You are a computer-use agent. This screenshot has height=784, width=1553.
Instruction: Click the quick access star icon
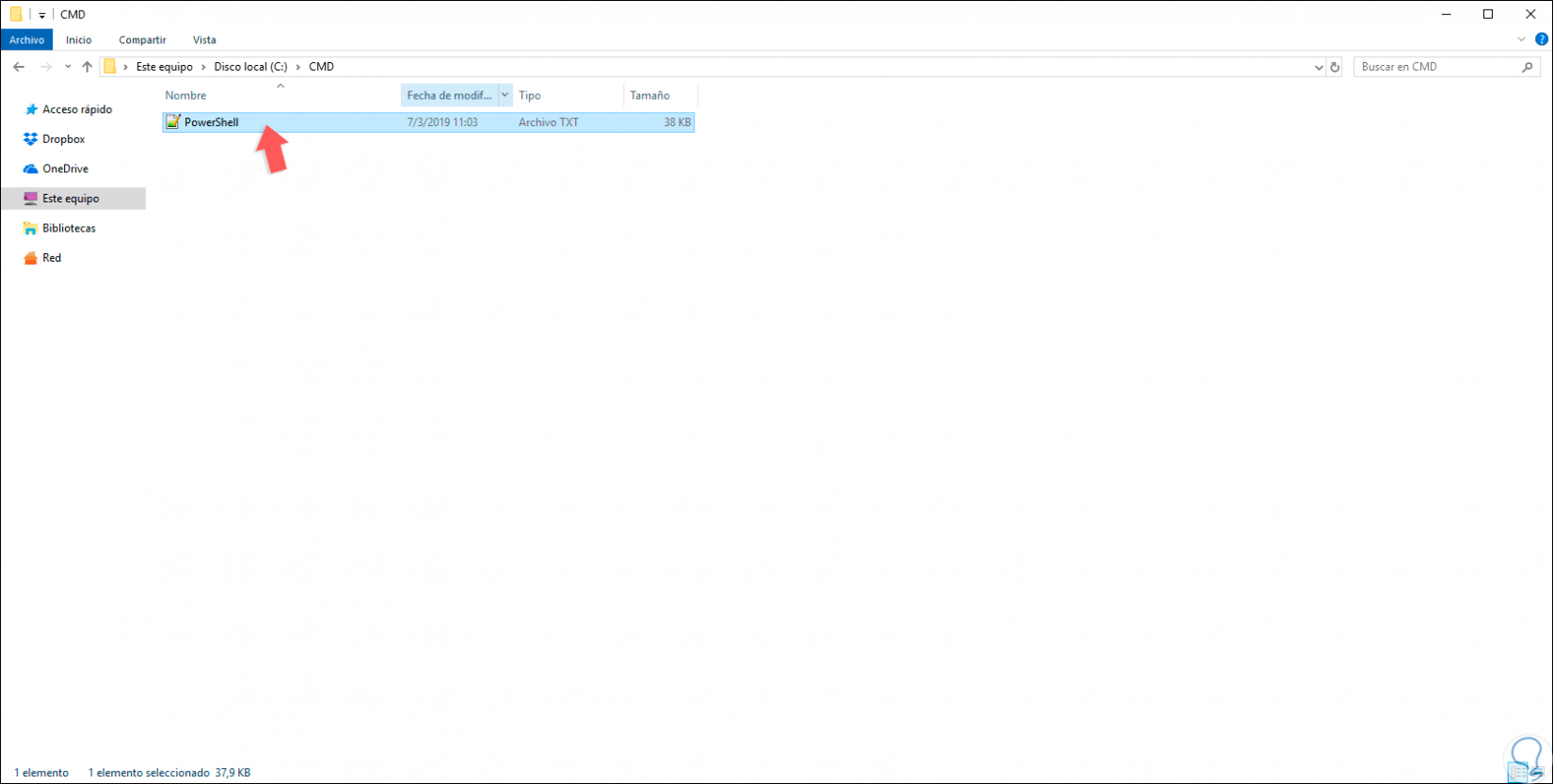(x=31, y=109)
